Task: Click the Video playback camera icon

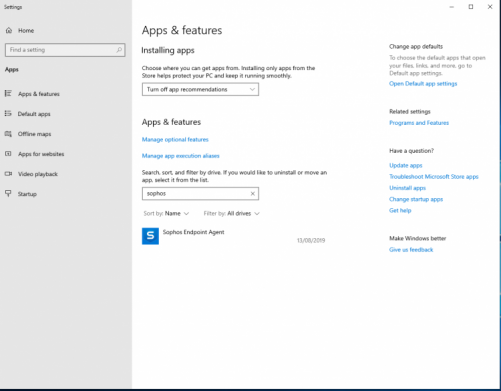Action: (8, 174)
